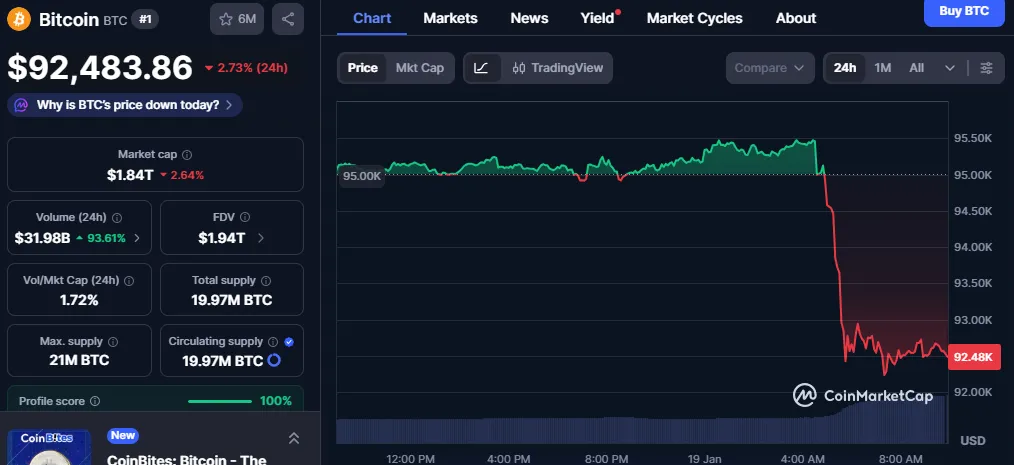This screenshot has height=465, width=1014.
Task: Click the 1.72% Vol/Mkt Cap value
Action: (x=79, y=300)
